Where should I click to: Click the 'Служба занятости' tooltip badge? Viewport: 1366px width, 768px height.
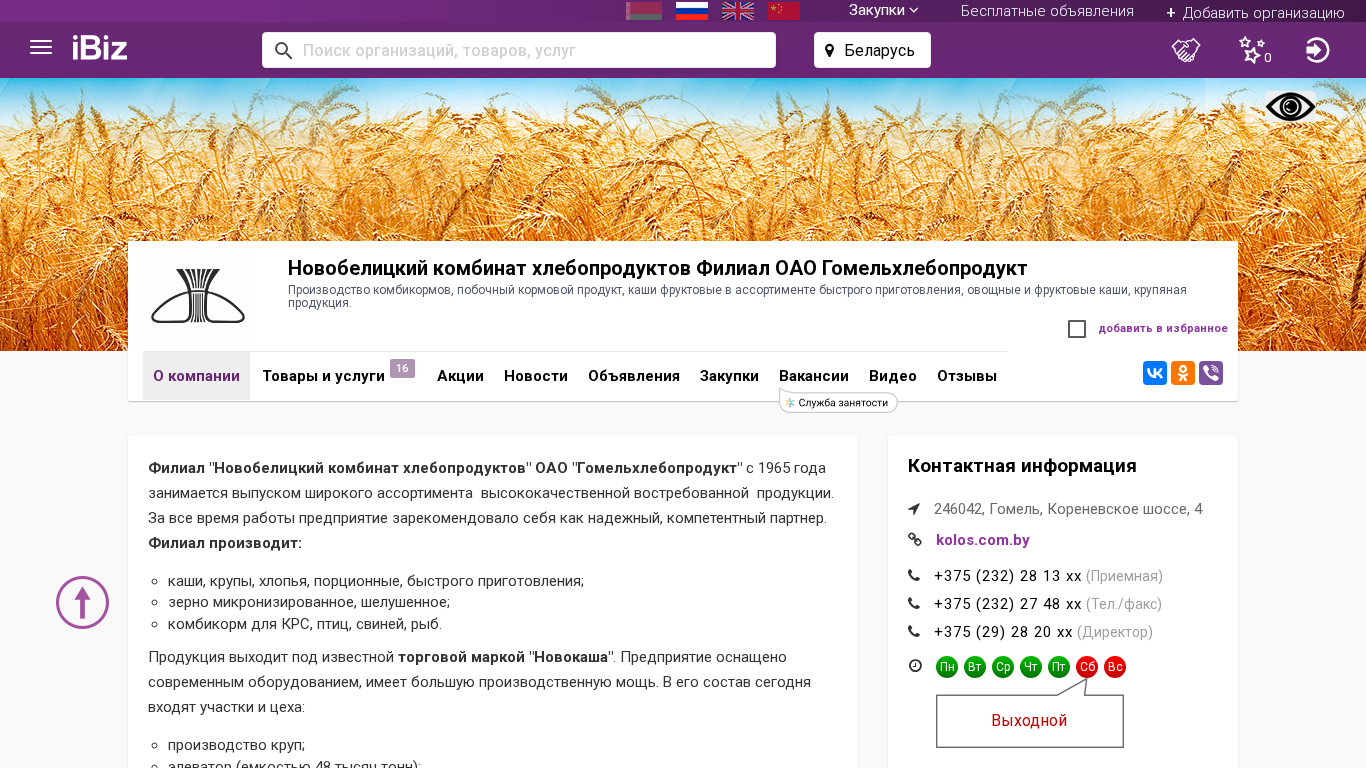pyautogui.click(x=838, y=402)
